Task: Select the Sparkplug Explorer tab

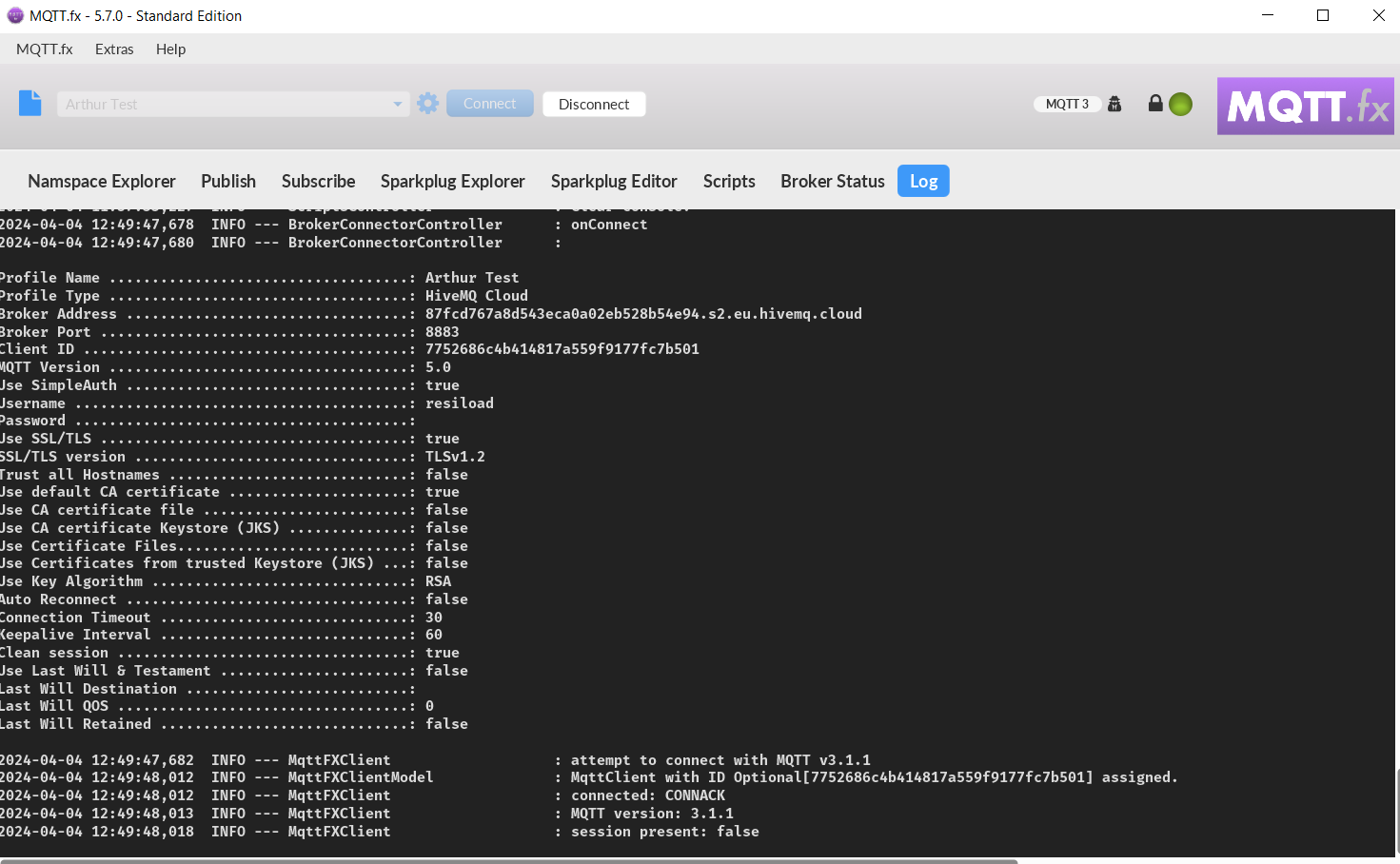Action: [453, 181]
